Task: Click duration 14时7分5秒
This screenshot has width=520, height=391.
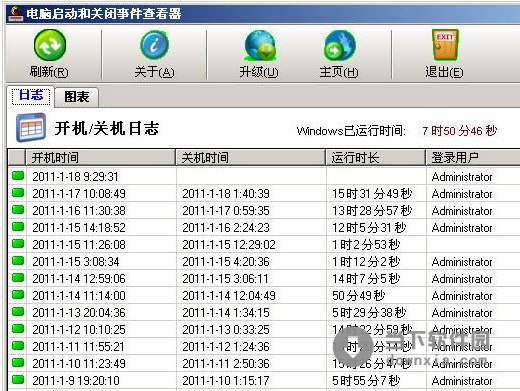Action: pos(366,279)
